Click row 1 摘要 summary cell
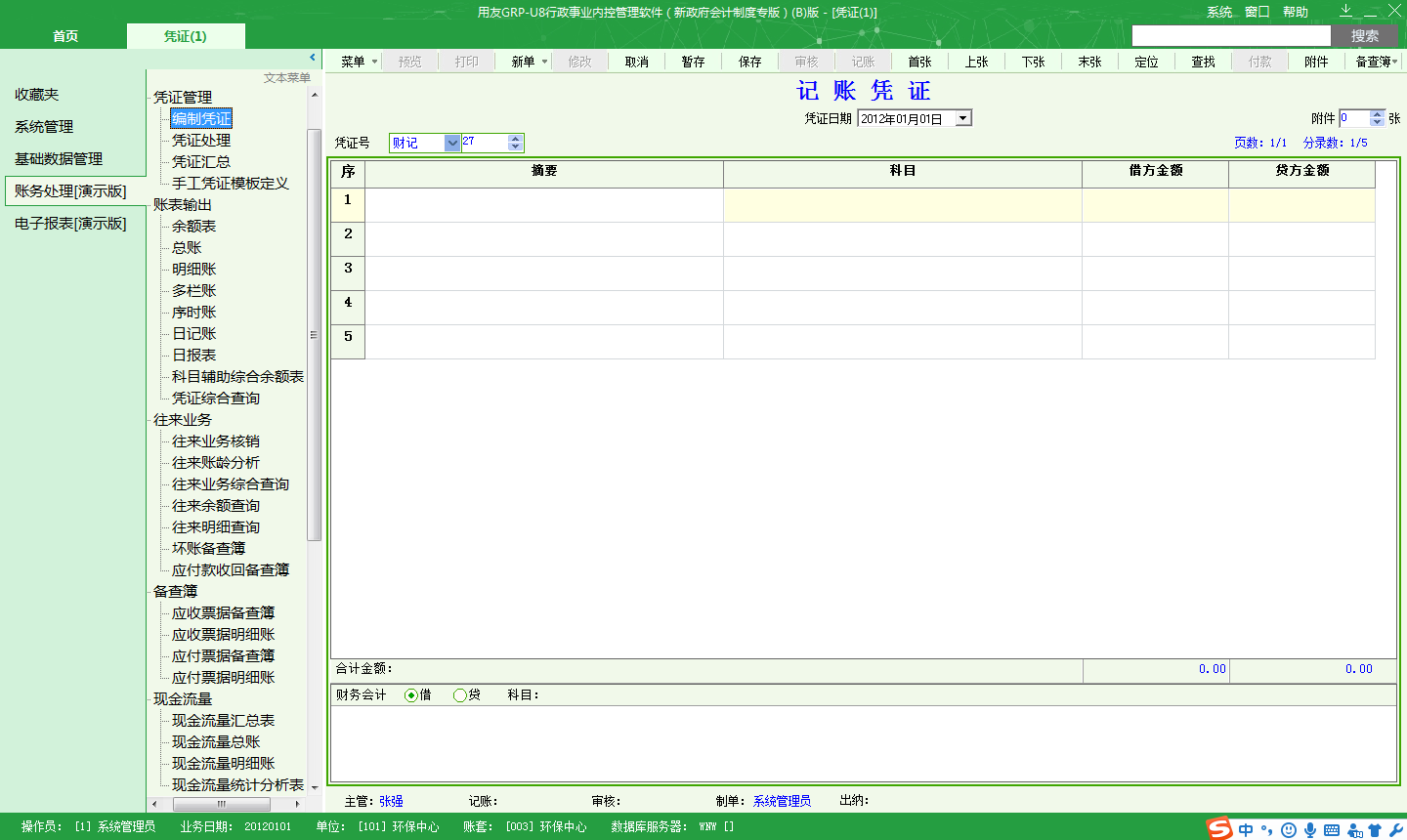 544,205
